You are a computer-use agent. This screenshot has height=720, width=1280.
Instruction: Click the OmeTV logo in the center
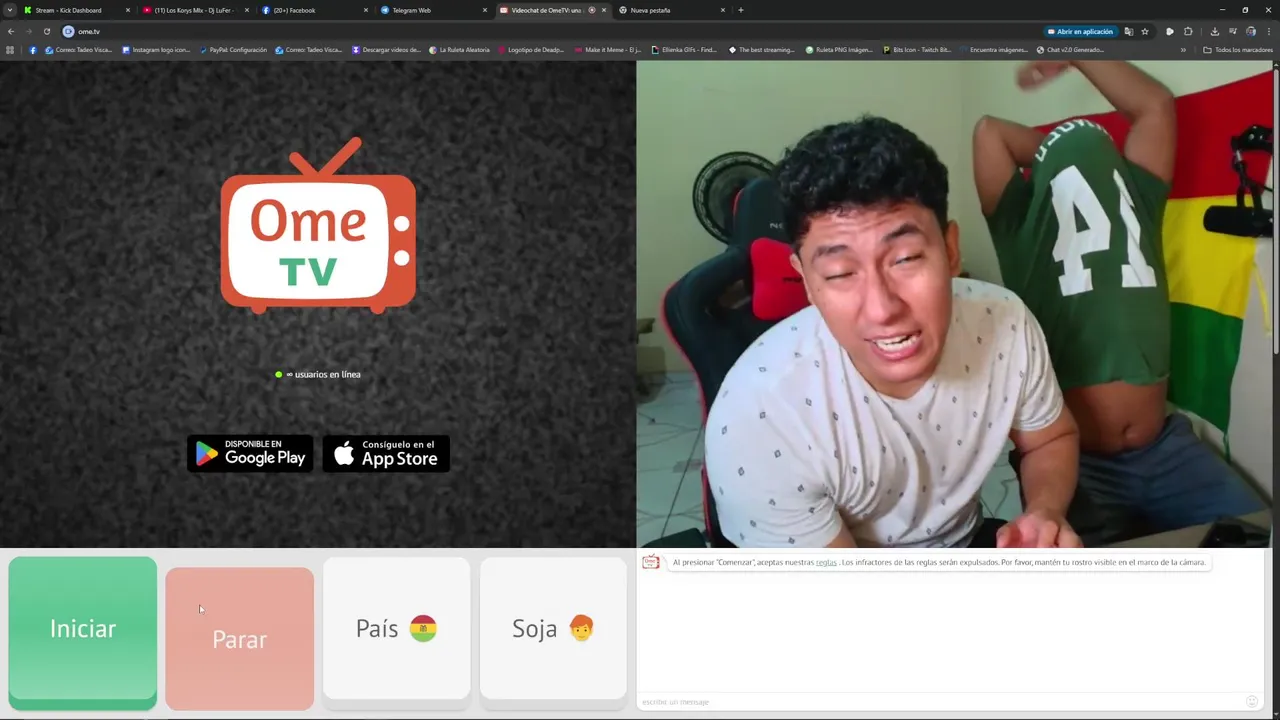[318, 225]
